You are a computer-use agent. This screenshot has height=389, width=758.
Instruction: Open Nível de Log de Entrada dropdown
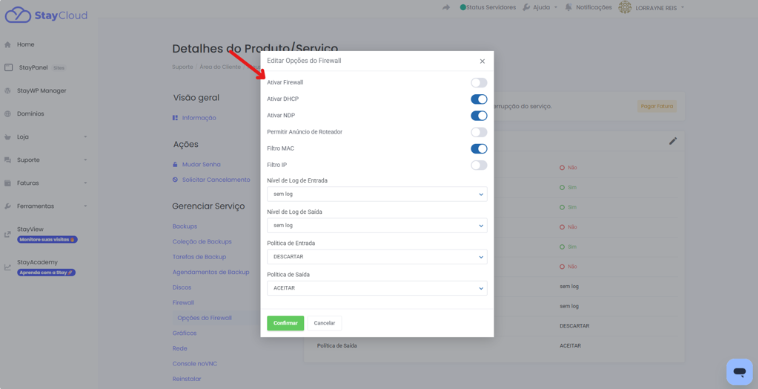(377, 194)
